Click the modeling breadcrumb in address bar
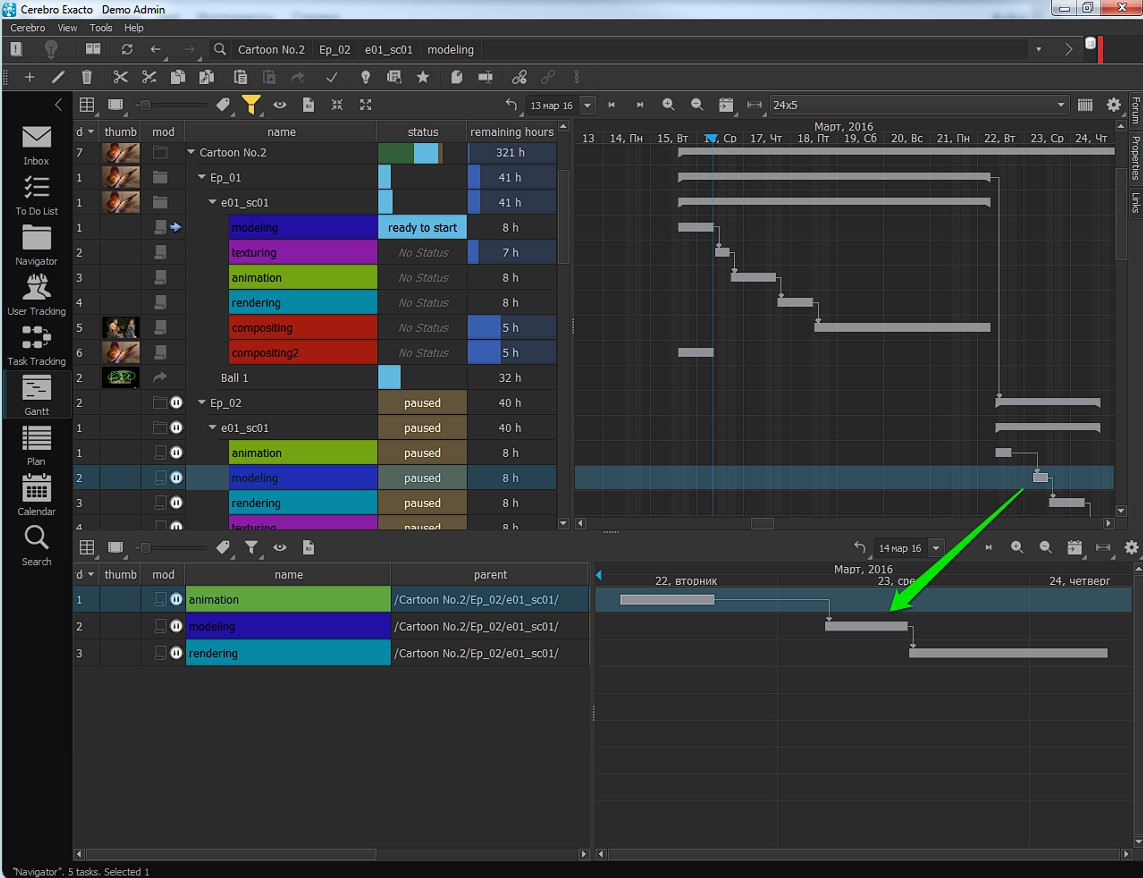This screenshot has width=1143, height=878. click(x=450, y=50)
